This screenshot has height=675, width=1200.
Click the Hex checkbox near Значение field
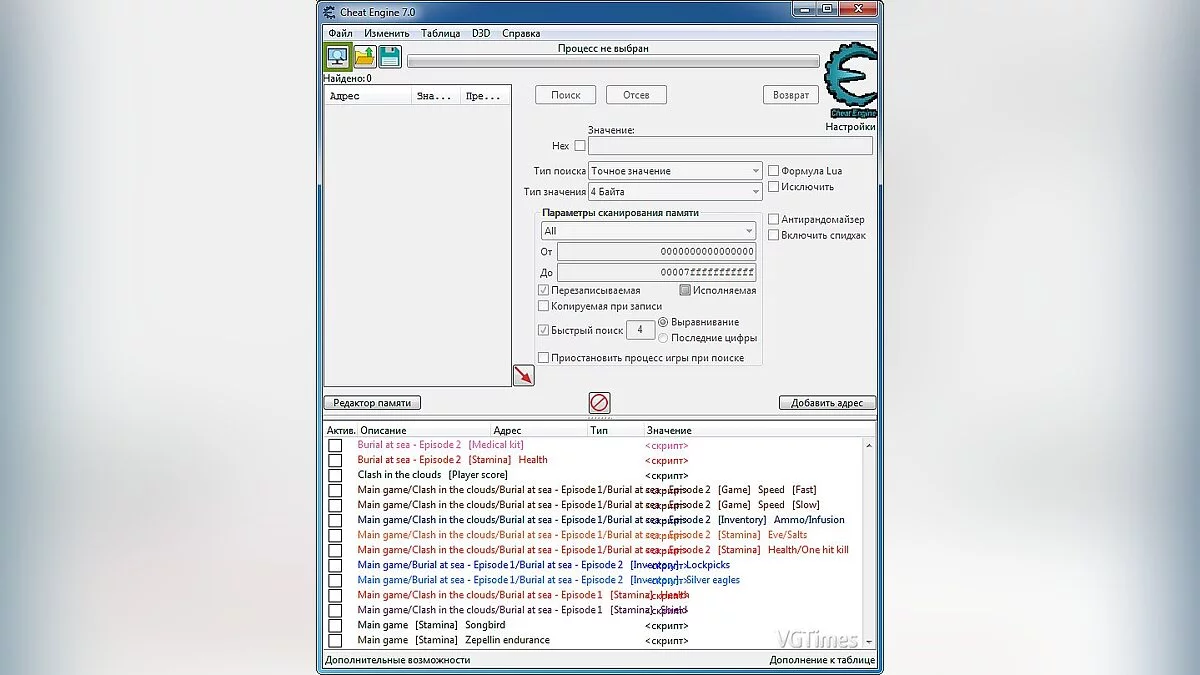[x=580, y=145]
